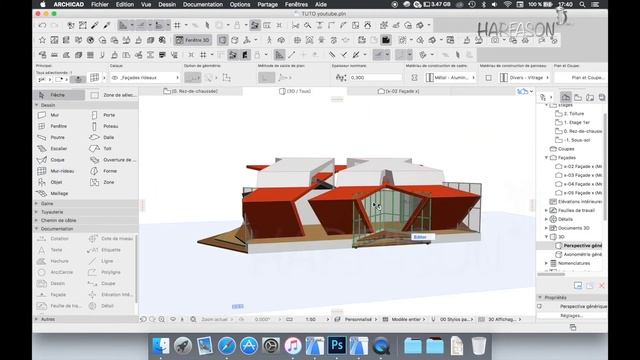640x360 pixels.
Task: Click the syringe inject parameters icon
Action: coord(107,25)
